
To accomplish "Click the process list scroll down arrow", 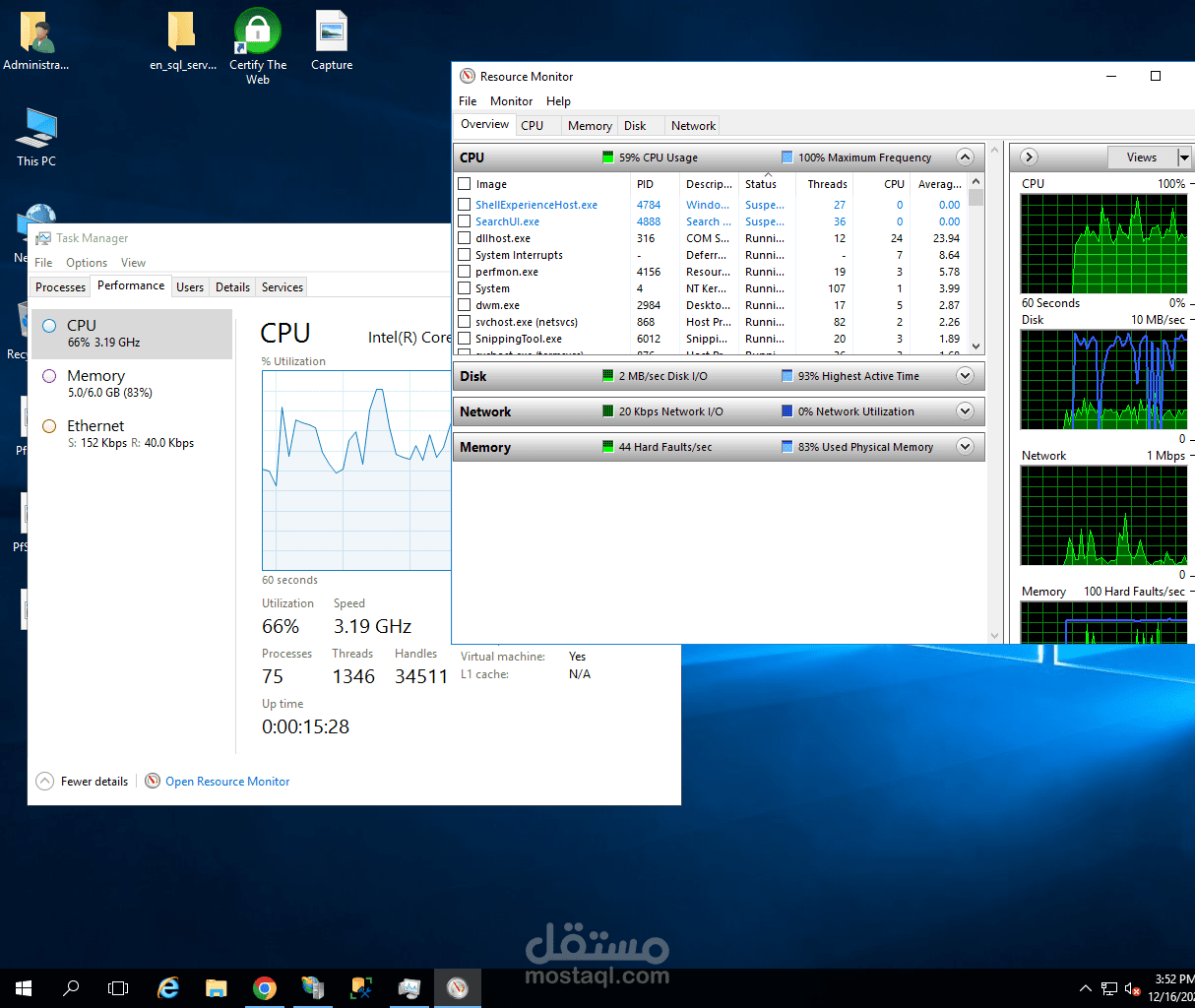I will [x=976, y=346].
